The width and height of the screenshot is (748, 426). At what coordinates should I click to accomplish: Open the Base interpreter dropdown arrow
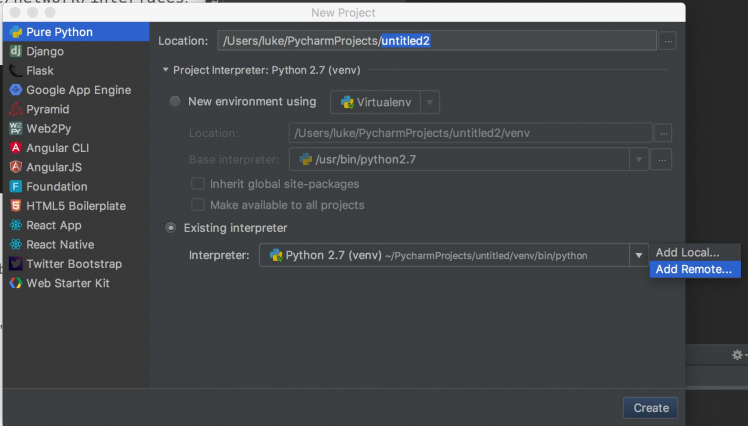coord(639,160)
